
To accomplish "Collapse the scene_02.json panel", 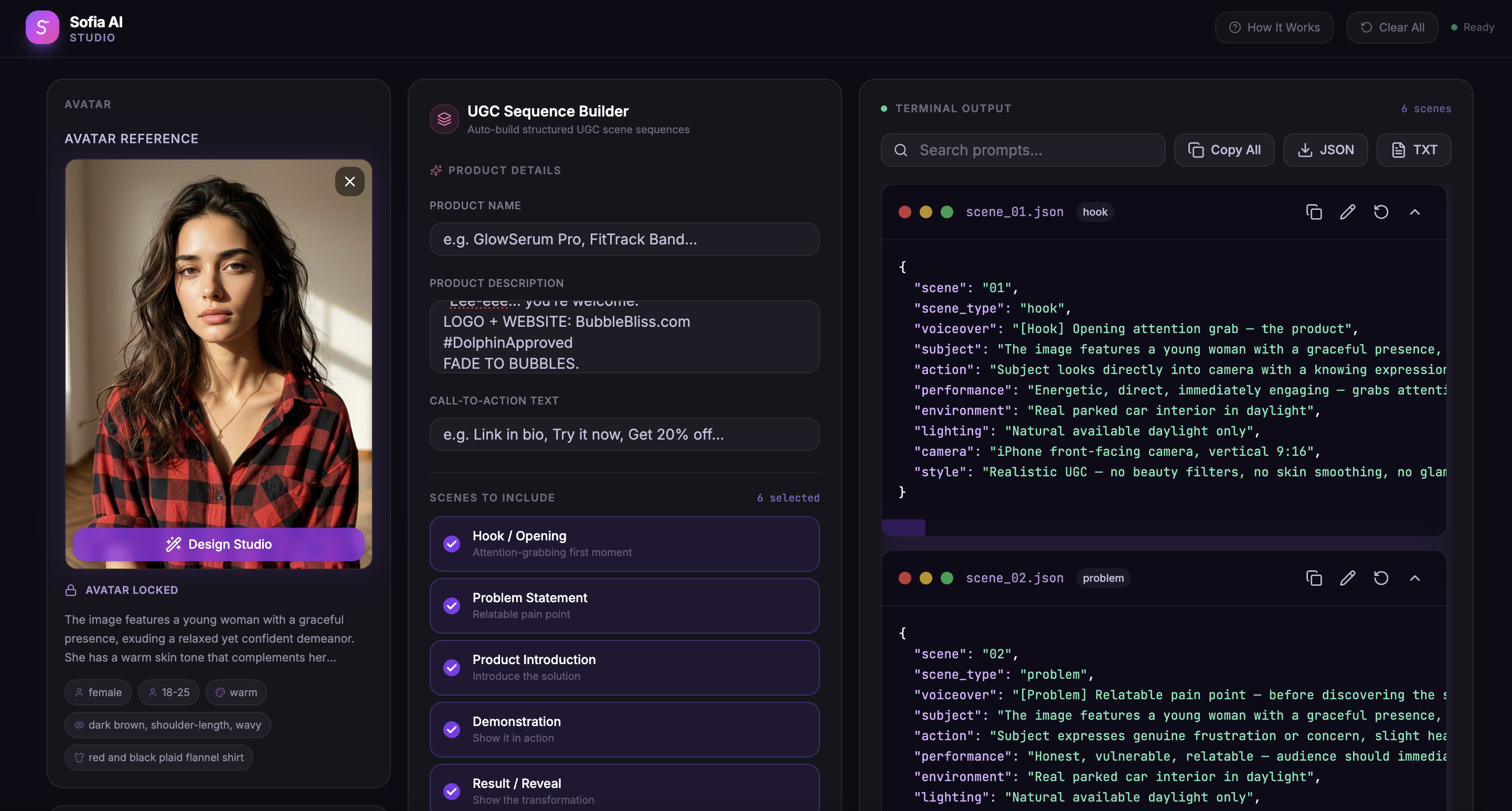I will (1414, 578).
